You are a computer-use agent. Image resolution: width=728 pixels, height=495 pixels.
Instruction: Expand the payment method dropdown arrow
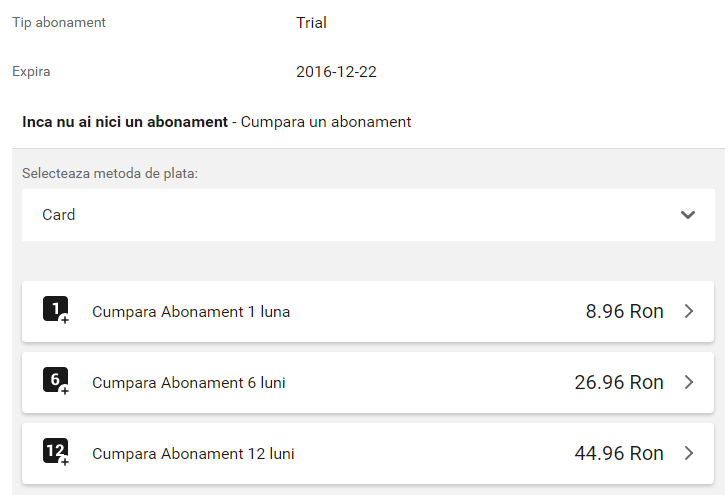[688, 215]
